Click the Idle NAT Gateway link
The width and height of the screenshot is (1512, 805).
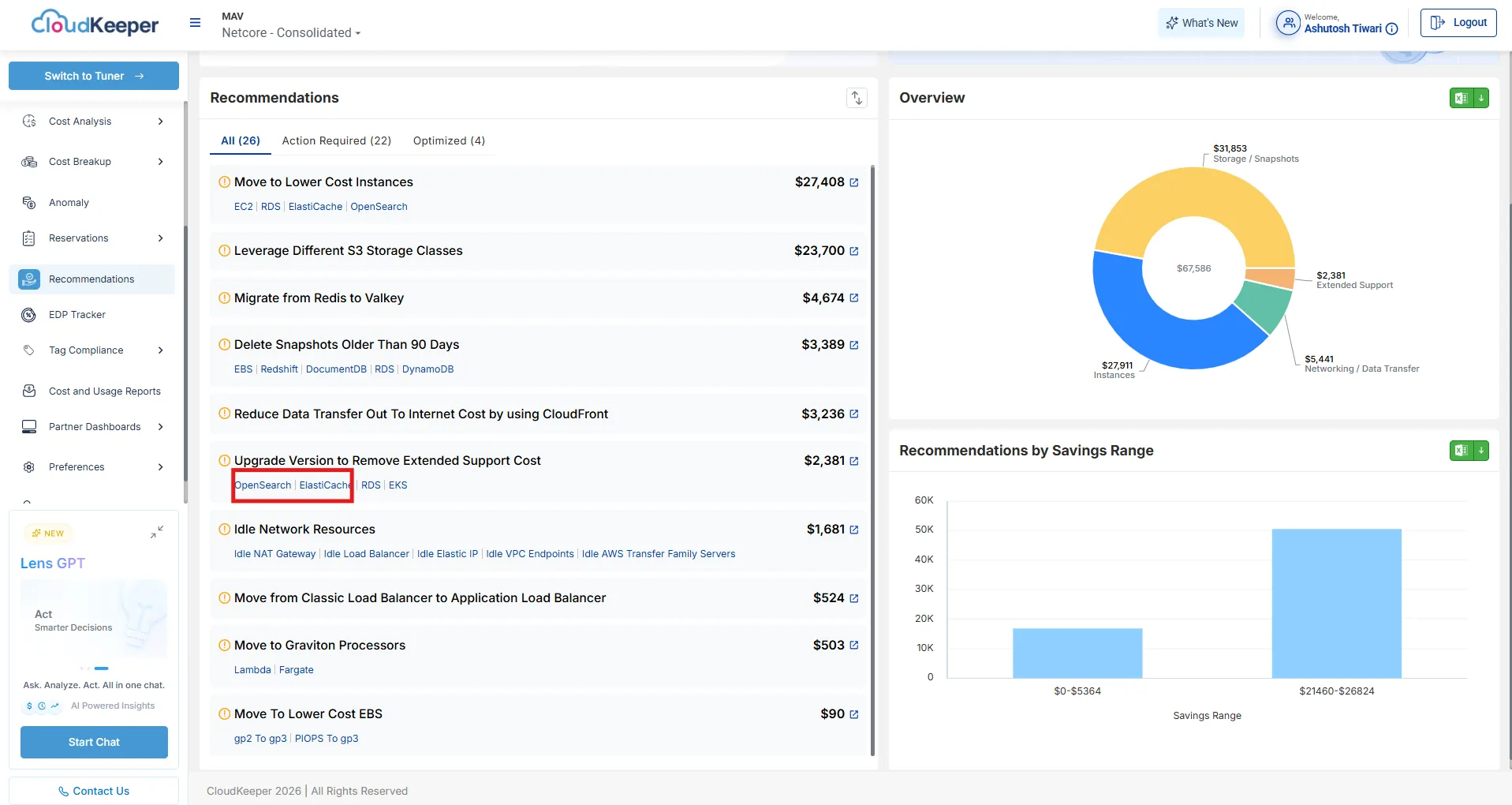tap(274, 554)
